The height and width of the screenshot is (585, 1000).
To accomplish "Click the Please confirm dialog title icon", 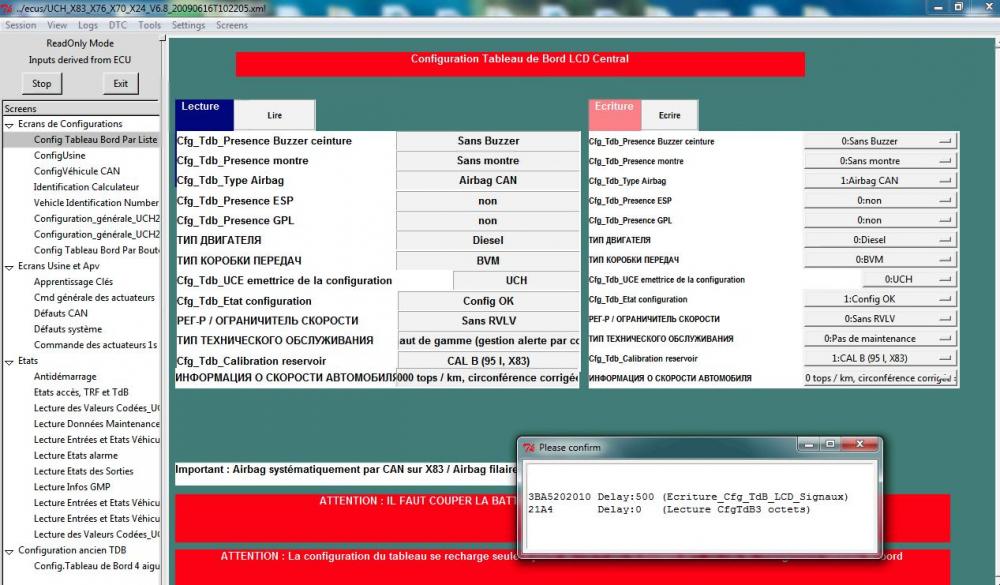I will tap(529, 448).
